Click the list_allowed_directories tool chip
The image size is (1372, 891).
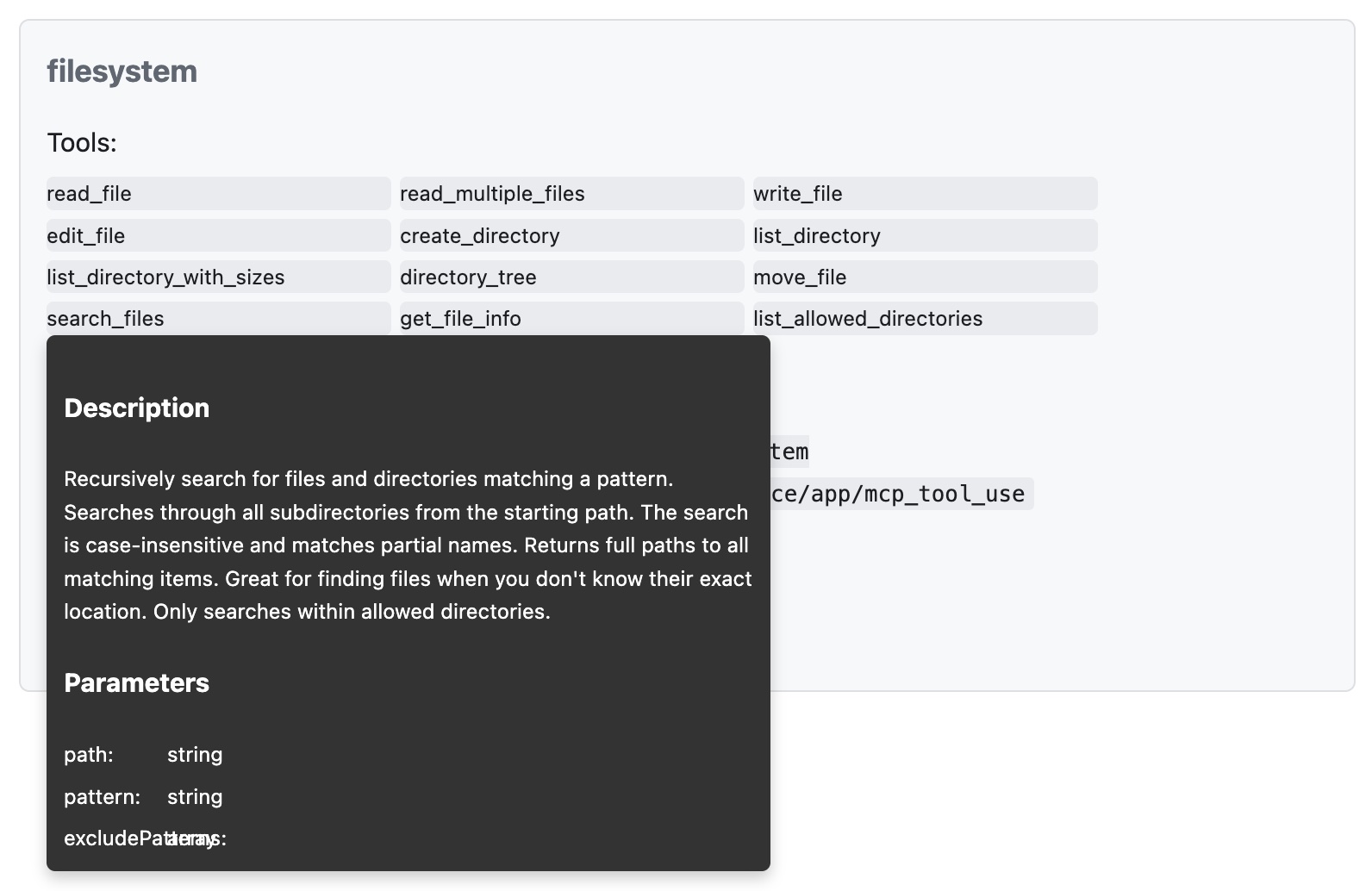click(x=926, y=318)
